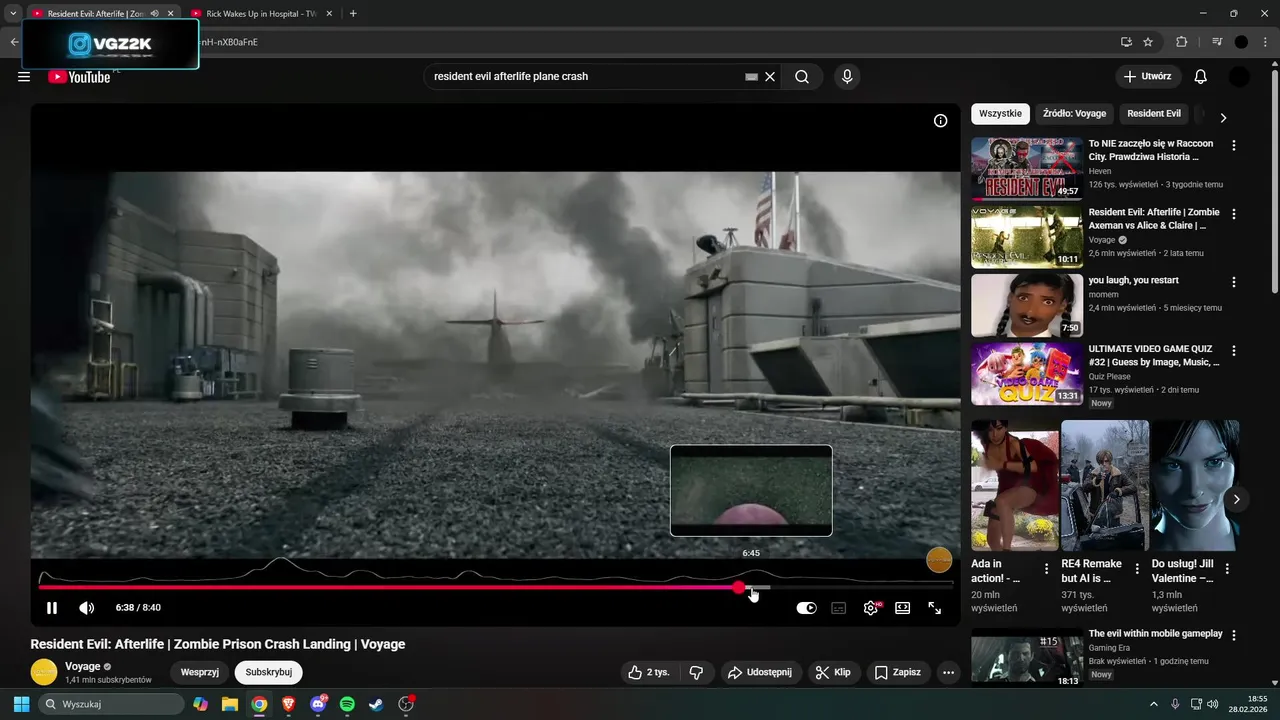The height and width of the screenshot is (720, 1280).
Task: Submit search with the magnifier button
Action: [x=802, y=77]
